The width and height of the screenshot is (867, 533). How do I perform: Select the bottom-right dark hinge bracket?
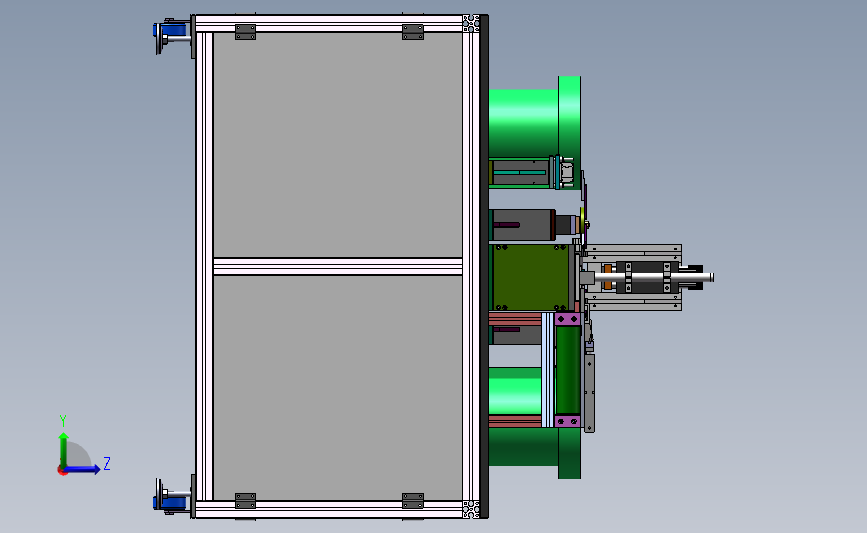pos(412,501)
